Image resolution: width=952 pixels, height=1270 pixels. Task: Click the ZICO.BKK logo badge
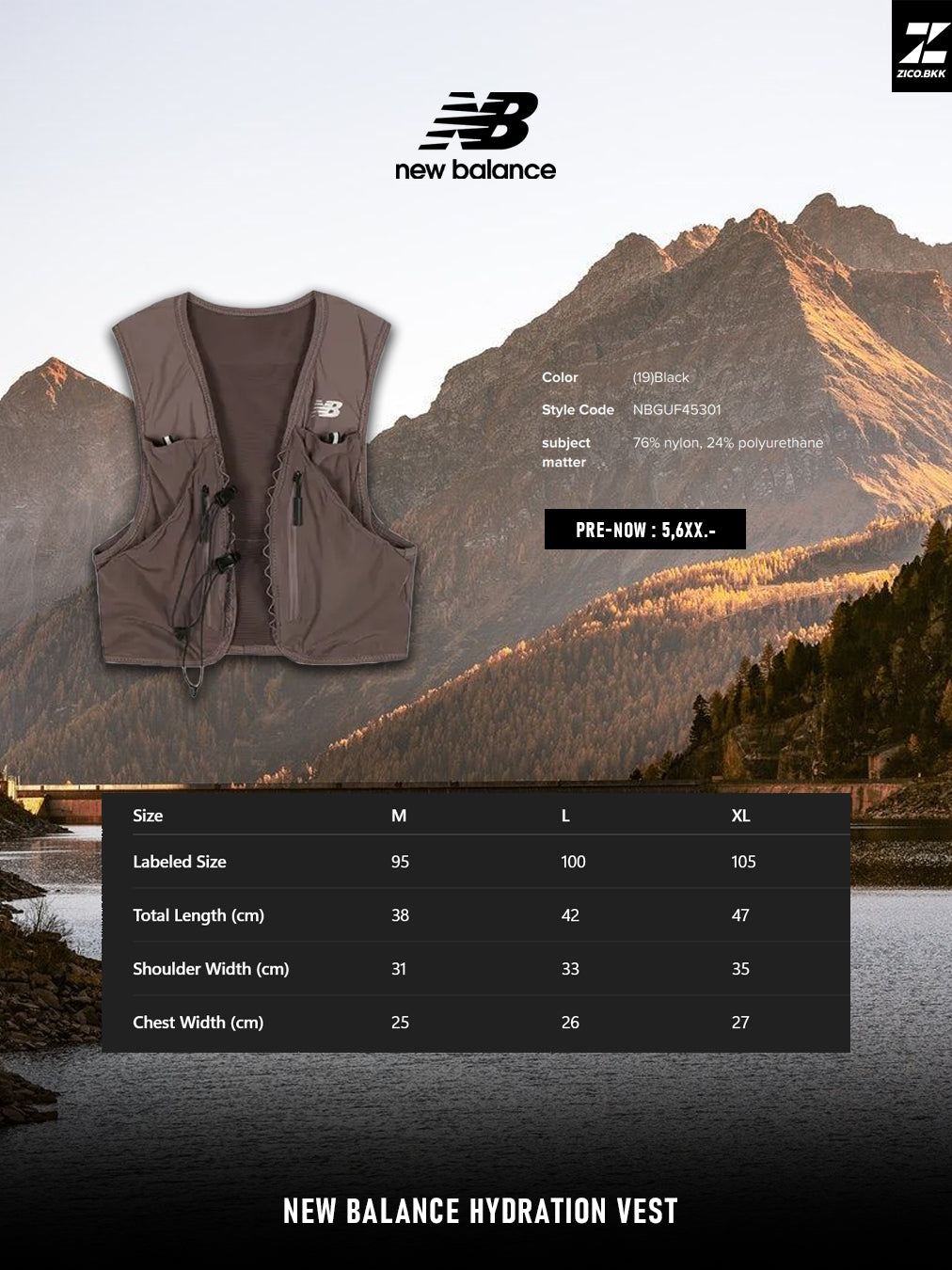[x=922, y=46]
